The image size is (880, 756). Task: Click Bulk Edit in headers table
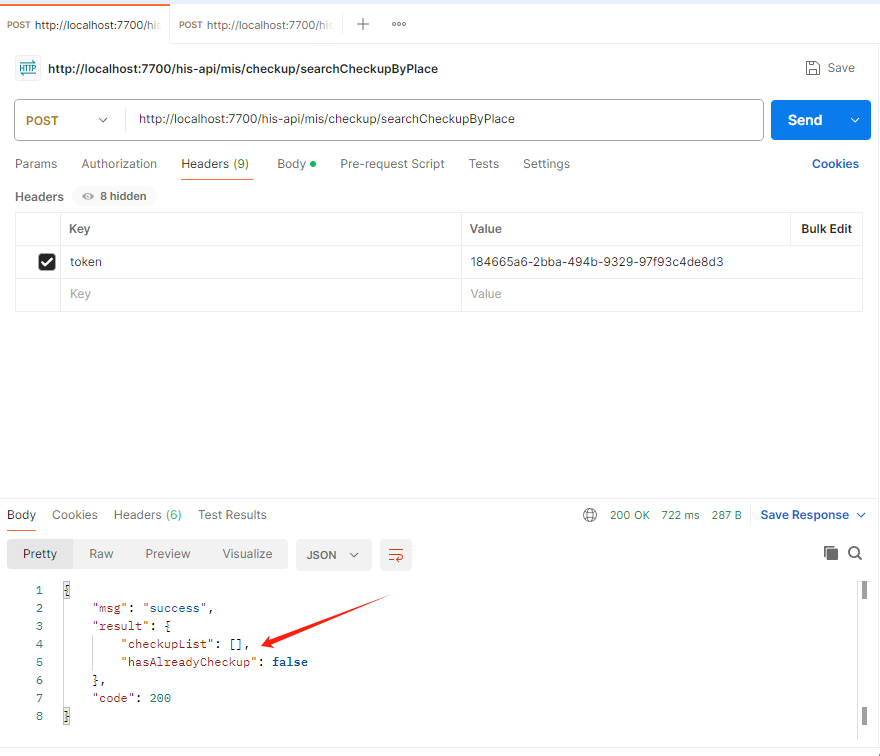click(826, 229)
